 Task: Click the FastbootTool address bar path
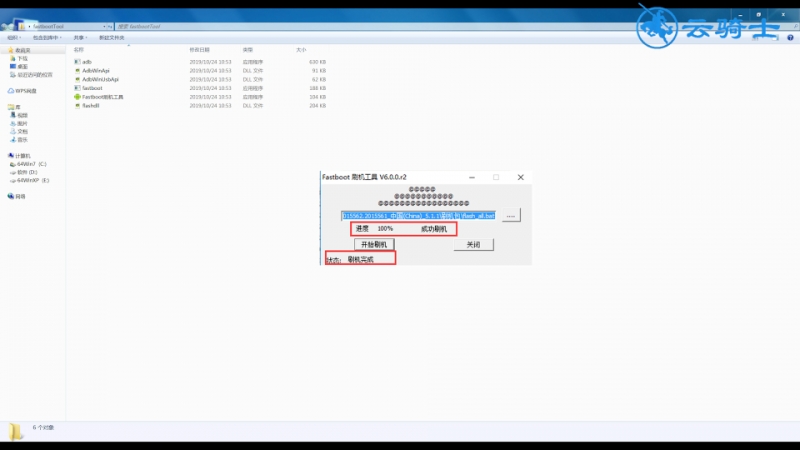48,27
